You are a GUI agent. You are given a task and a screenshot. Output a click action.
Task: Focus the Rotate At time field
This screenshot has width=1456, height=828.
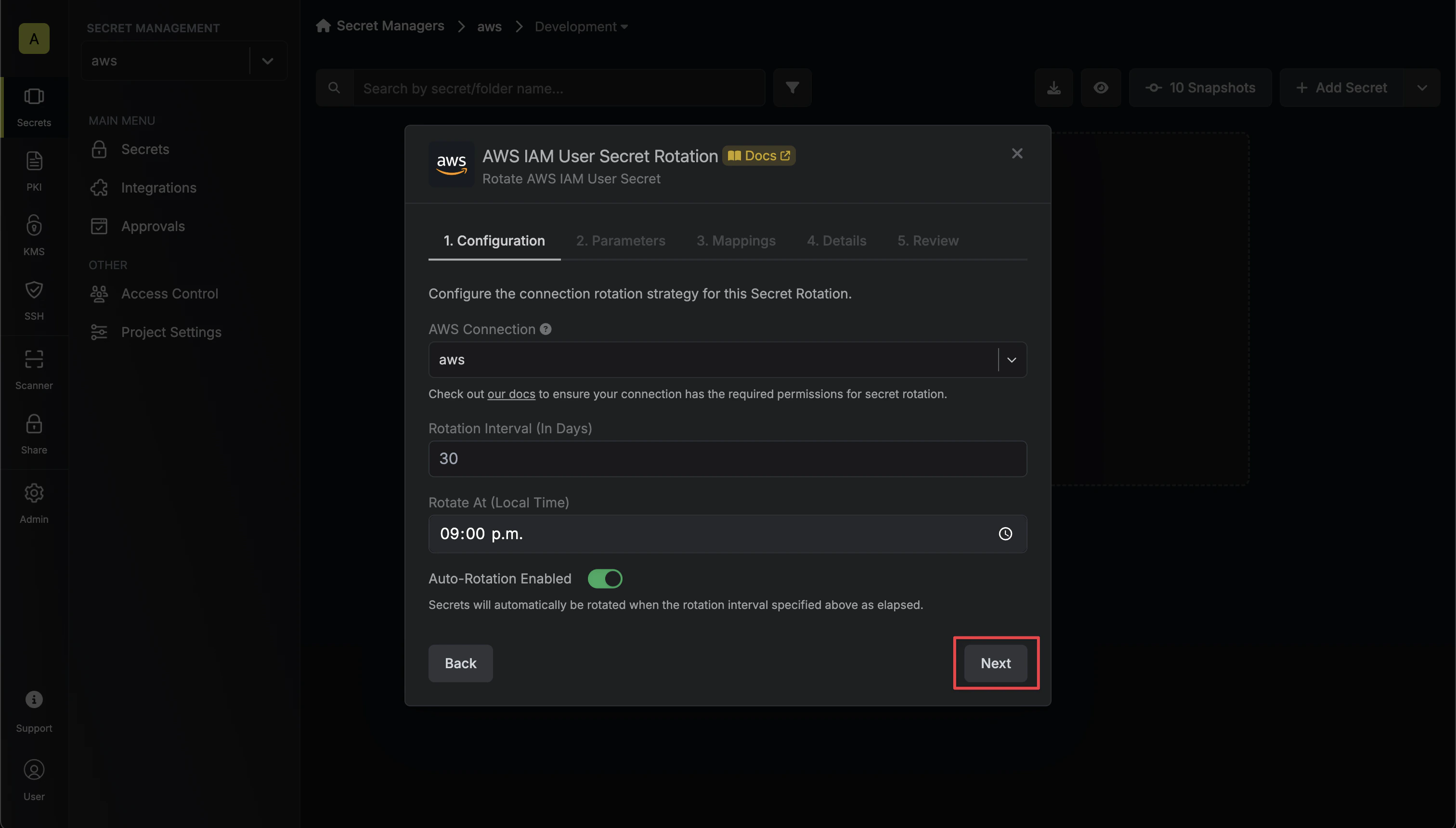(728, 533)
